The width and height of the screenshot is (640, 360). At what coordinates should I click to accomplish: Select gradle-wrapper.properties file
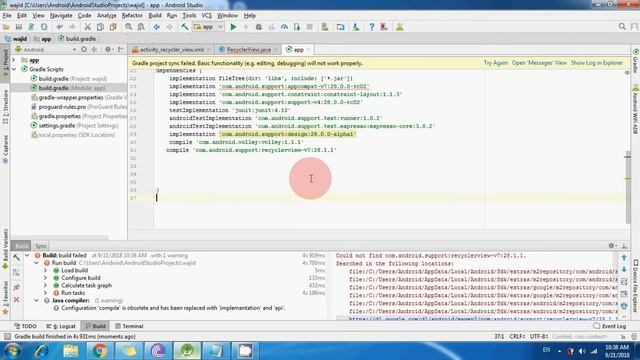(x=79, y=98)
